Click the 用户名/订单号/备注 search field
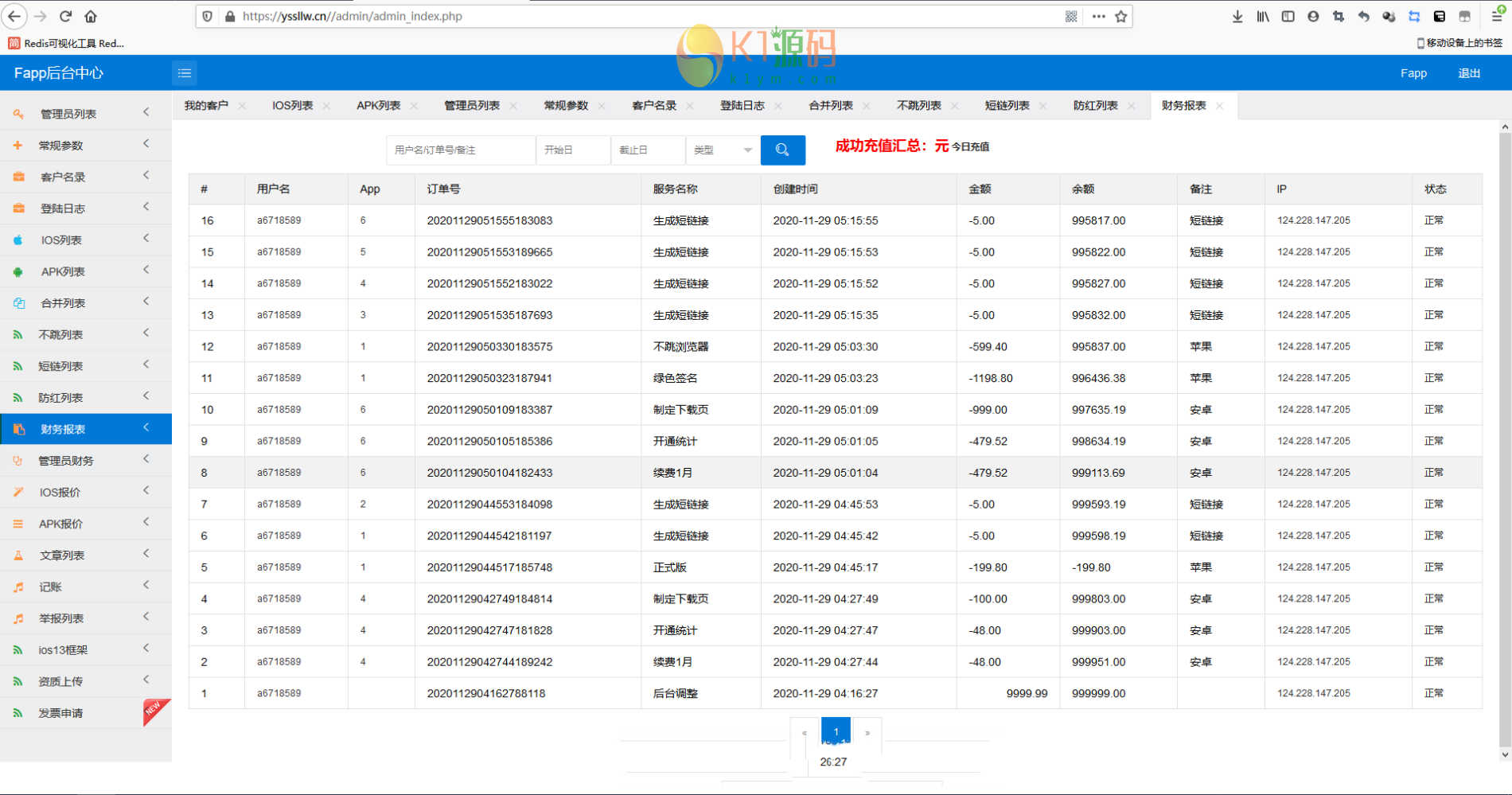 click(x=460, y=150)
